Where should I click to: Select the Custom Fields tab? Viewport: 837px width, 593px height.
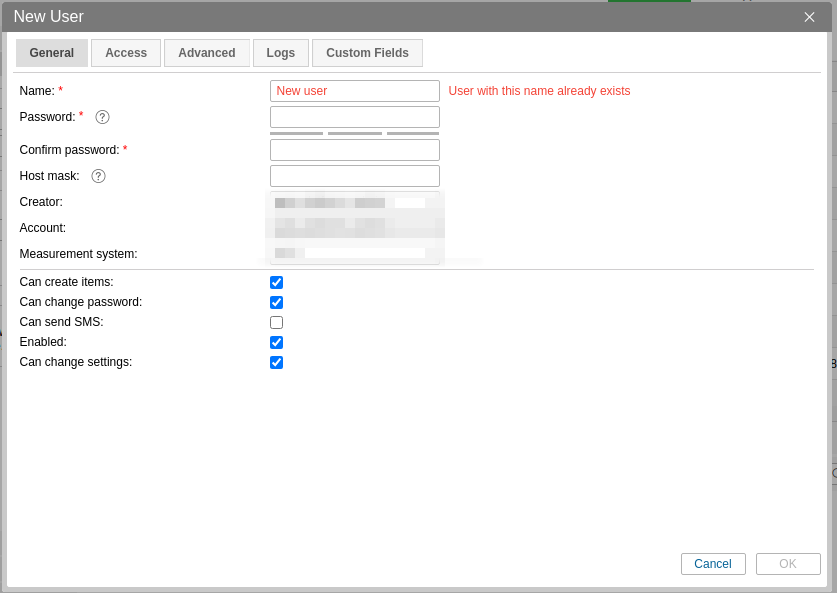pyautogui.click(x=367, y=53)
